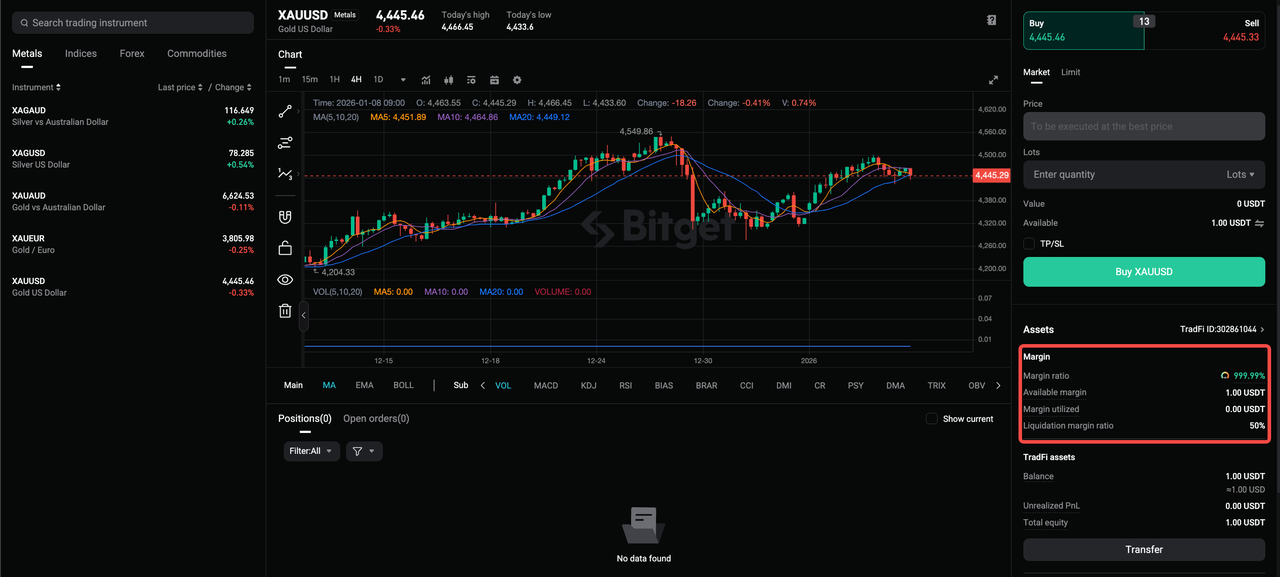
Task: Click the Buy XAUUSD button
Action: pos(1143,271)
